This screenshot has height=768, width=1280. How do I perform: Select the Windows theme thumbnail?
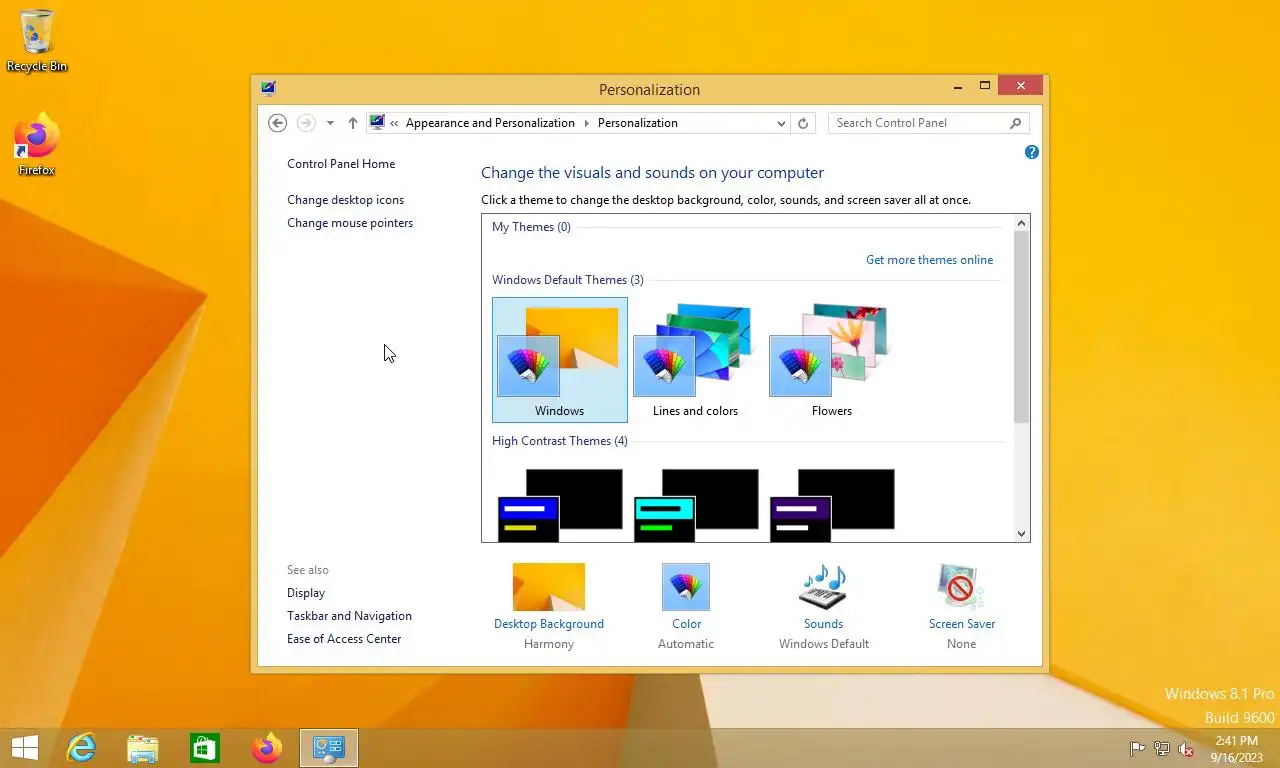tap(560, 360)
